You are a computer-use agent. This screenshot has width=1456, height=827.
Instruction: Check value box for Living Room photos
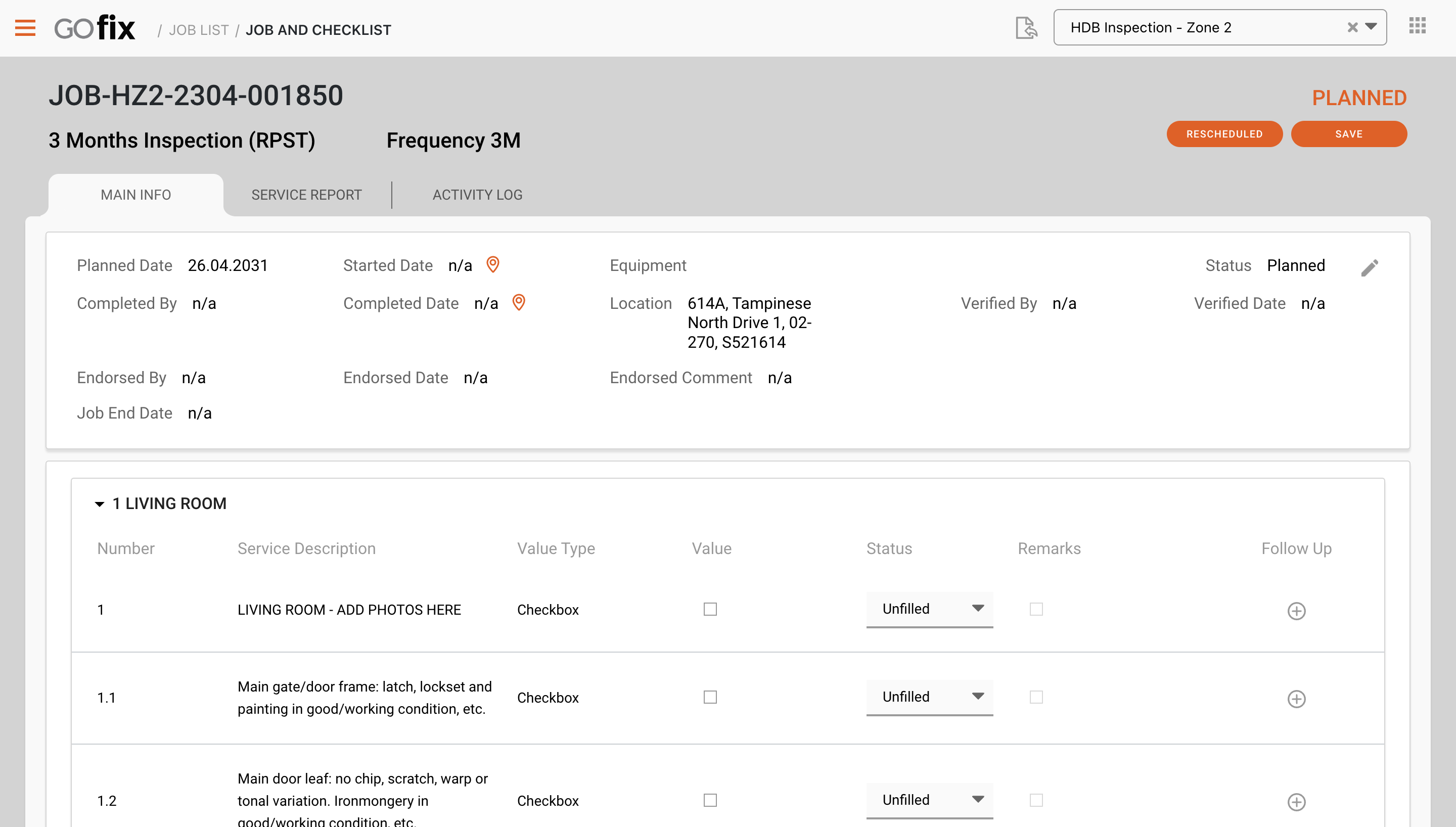pyautogui.click(x=710, y=609)
